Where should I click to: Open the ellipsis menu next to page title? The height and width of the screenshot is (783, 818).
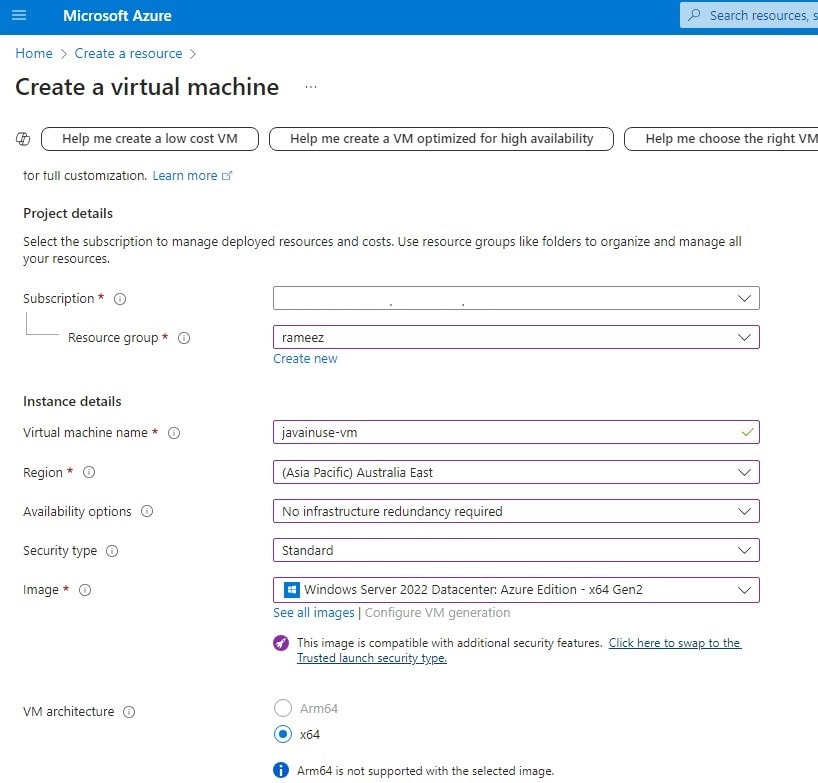[x=311, y=87]
